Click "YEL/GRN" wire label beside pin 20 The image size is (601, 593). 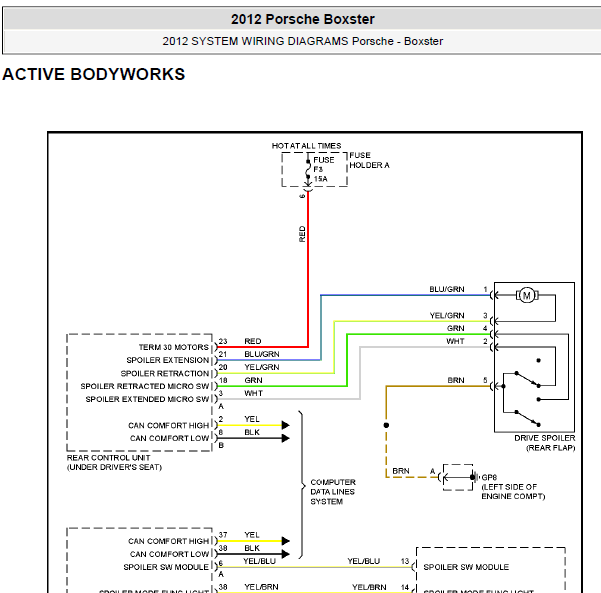pyautogui.click(x=262, y=367)
